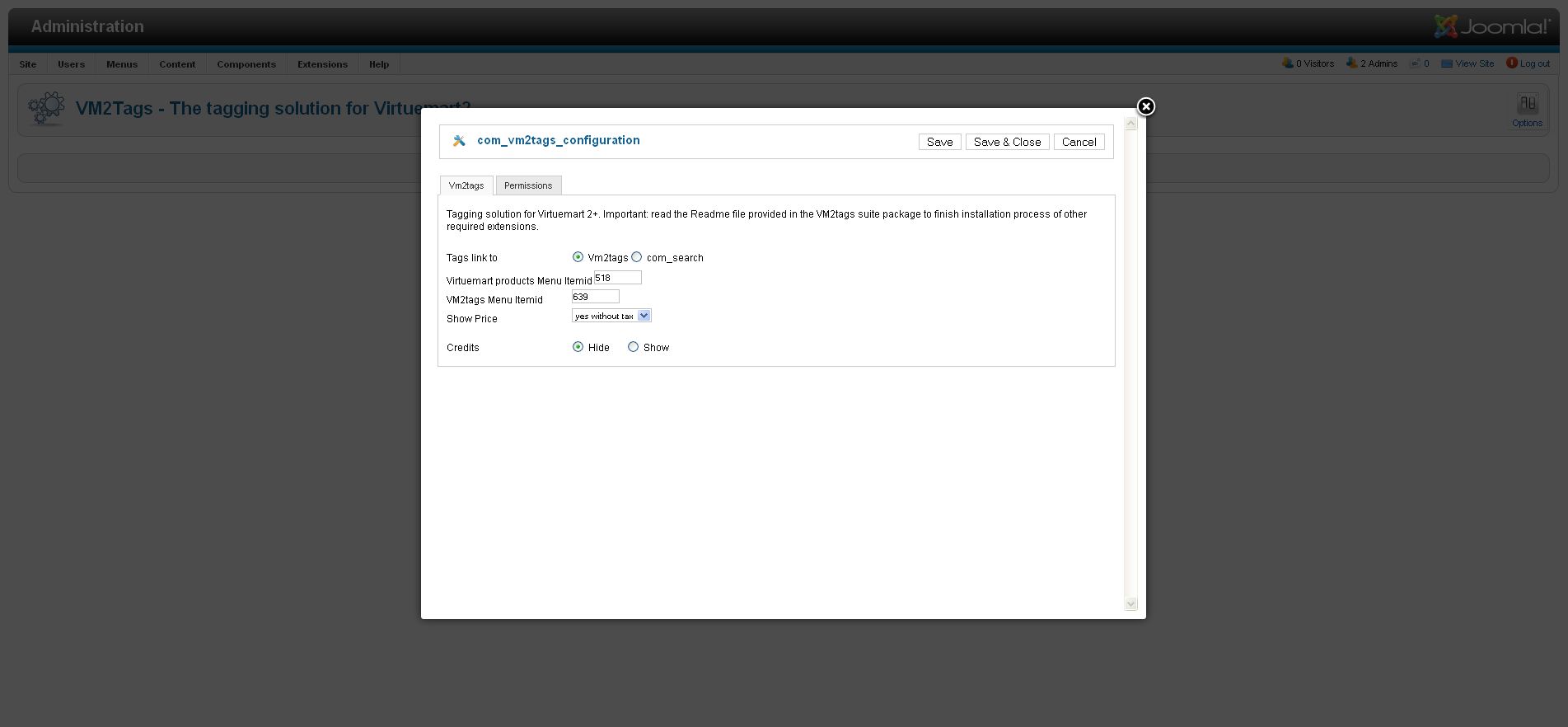
Task: Switch to the Permissions tab
Action: tap(528, 185)
